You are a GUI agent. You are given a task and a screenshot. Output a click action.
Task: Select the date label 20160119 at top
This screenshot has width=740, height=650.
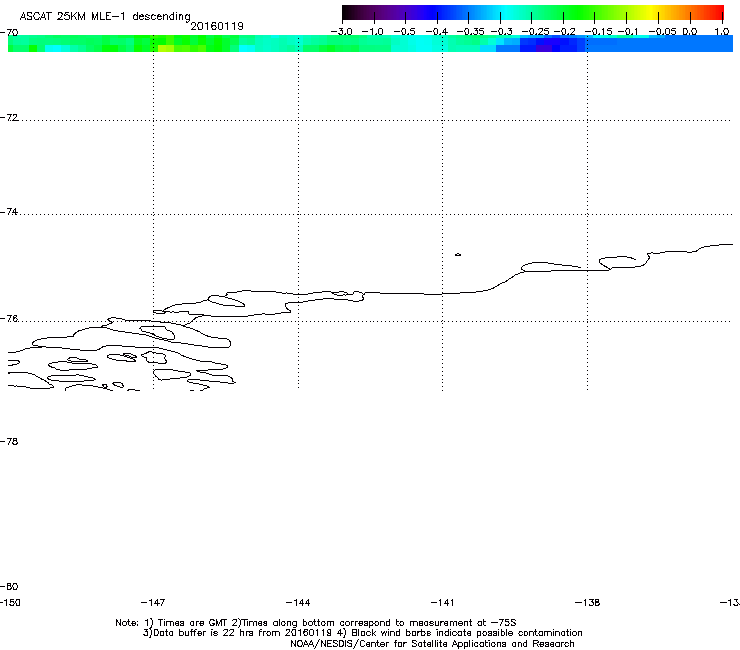[x=217, y=26]
